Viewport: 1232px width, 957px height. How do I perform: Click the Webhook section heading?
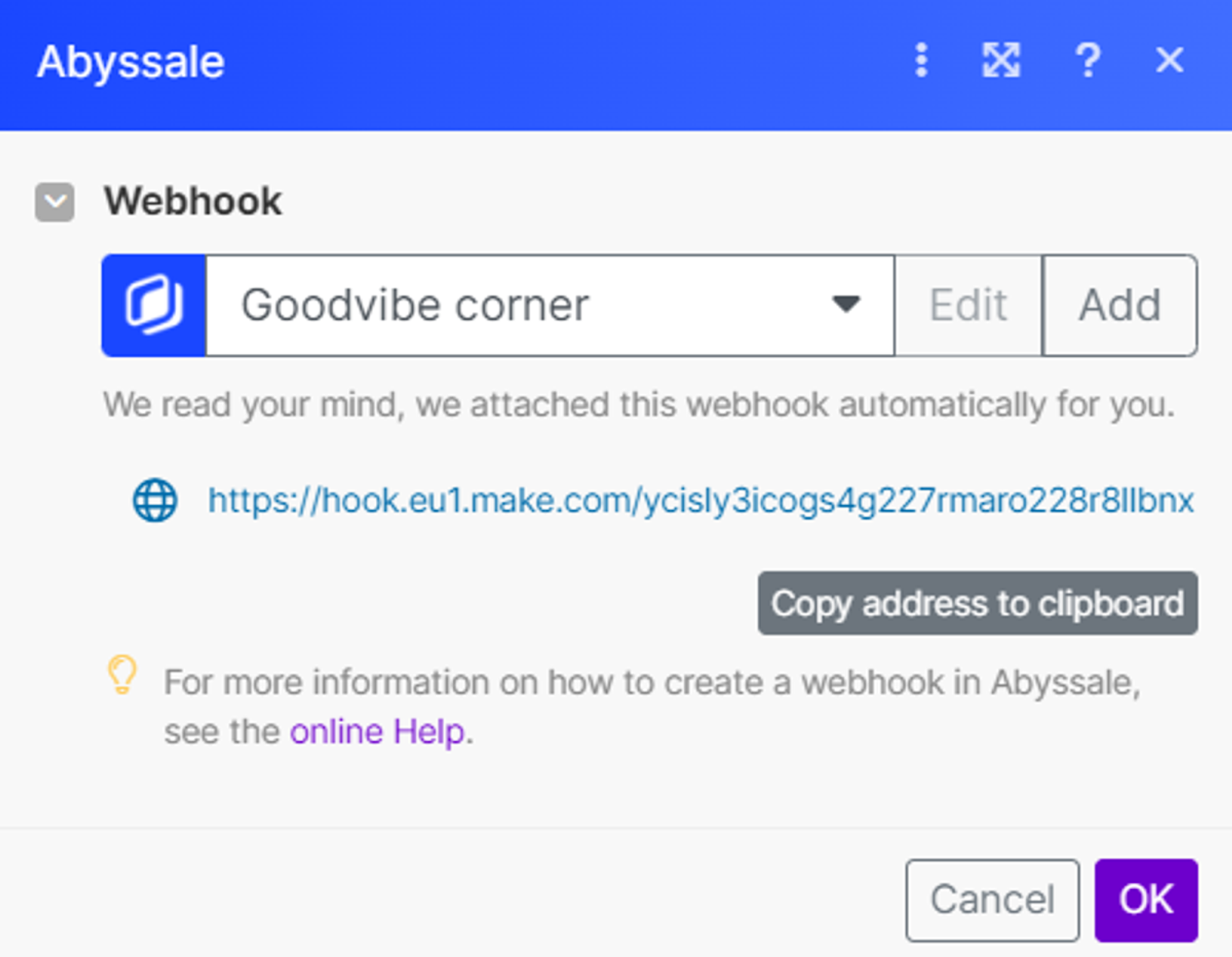(x=193, y=202)
